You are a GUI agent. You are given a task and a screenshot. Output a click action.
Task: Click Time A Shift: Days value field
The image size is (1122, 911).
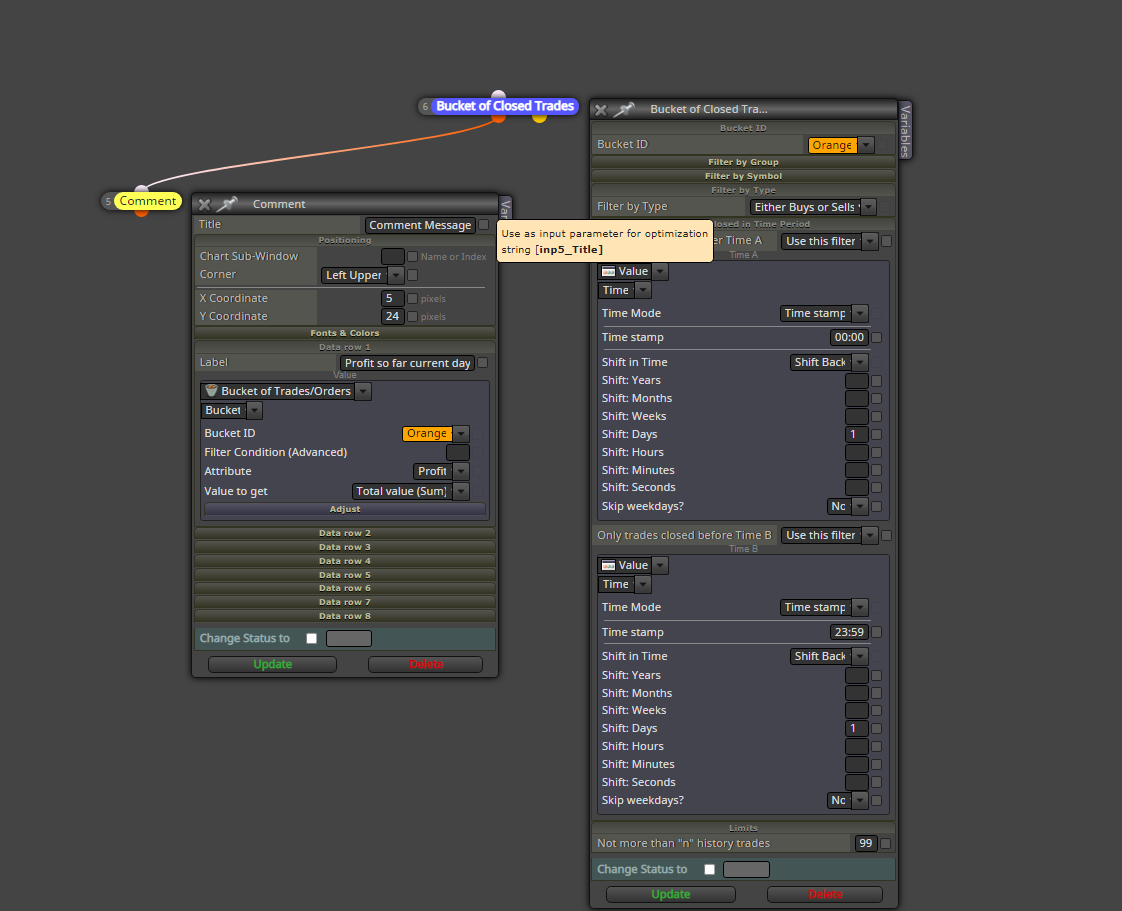857,434
